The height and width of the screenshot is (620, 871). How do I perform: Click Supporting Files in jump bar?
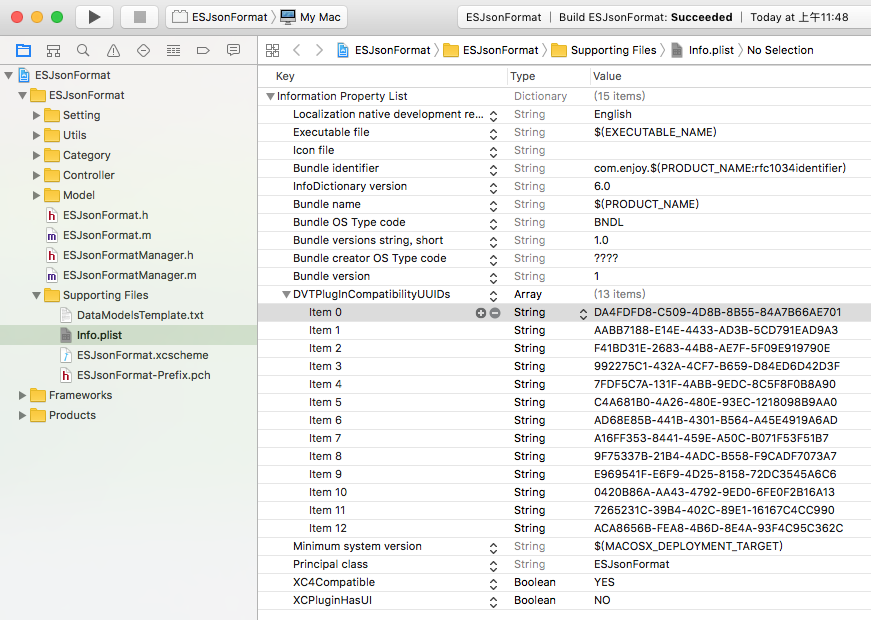coord(604,51)
